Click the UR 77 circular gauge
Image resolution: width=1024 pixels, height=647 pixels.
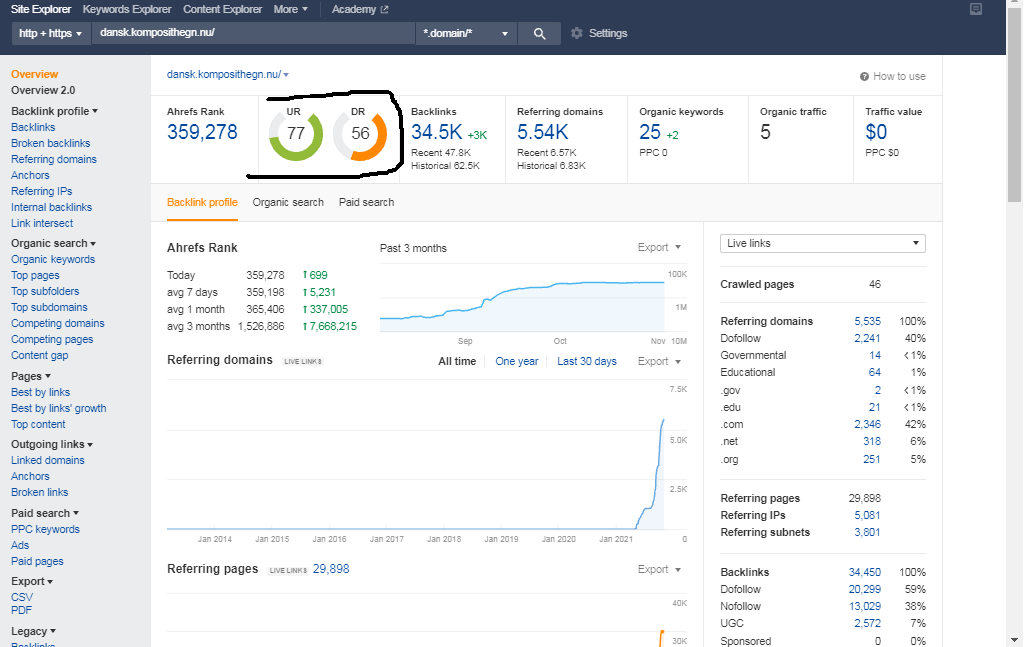click(296, 134)
